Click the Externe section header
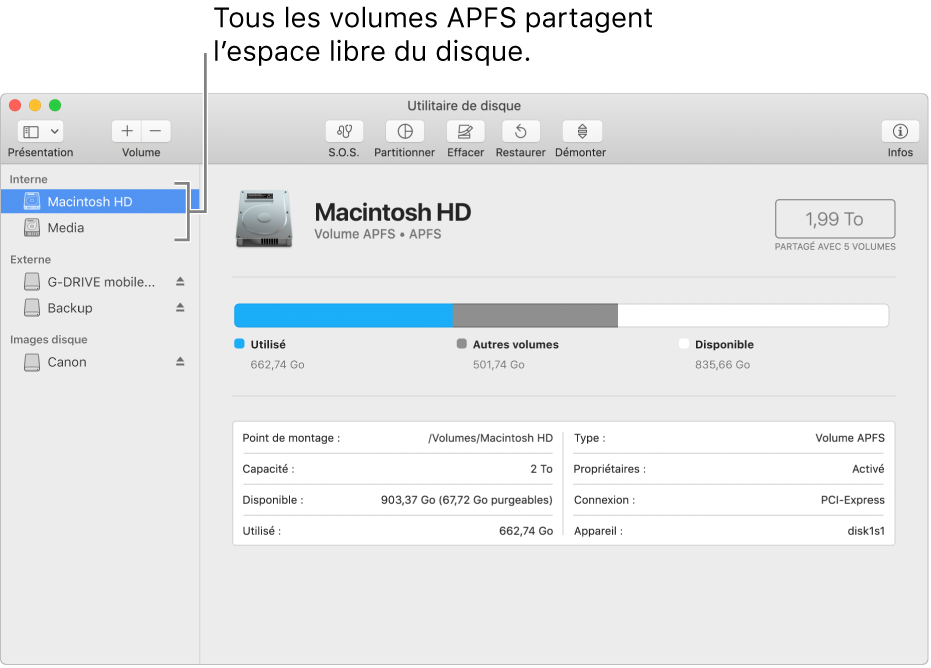The image size is (931, 668). tap(30, 259)
